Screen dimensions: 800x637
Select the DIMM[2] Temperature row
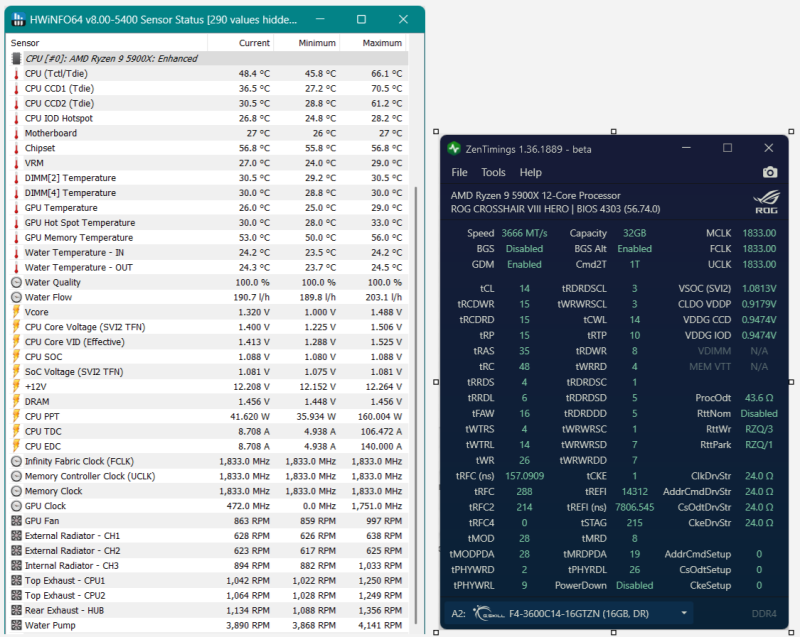click(x=208, y=178)
